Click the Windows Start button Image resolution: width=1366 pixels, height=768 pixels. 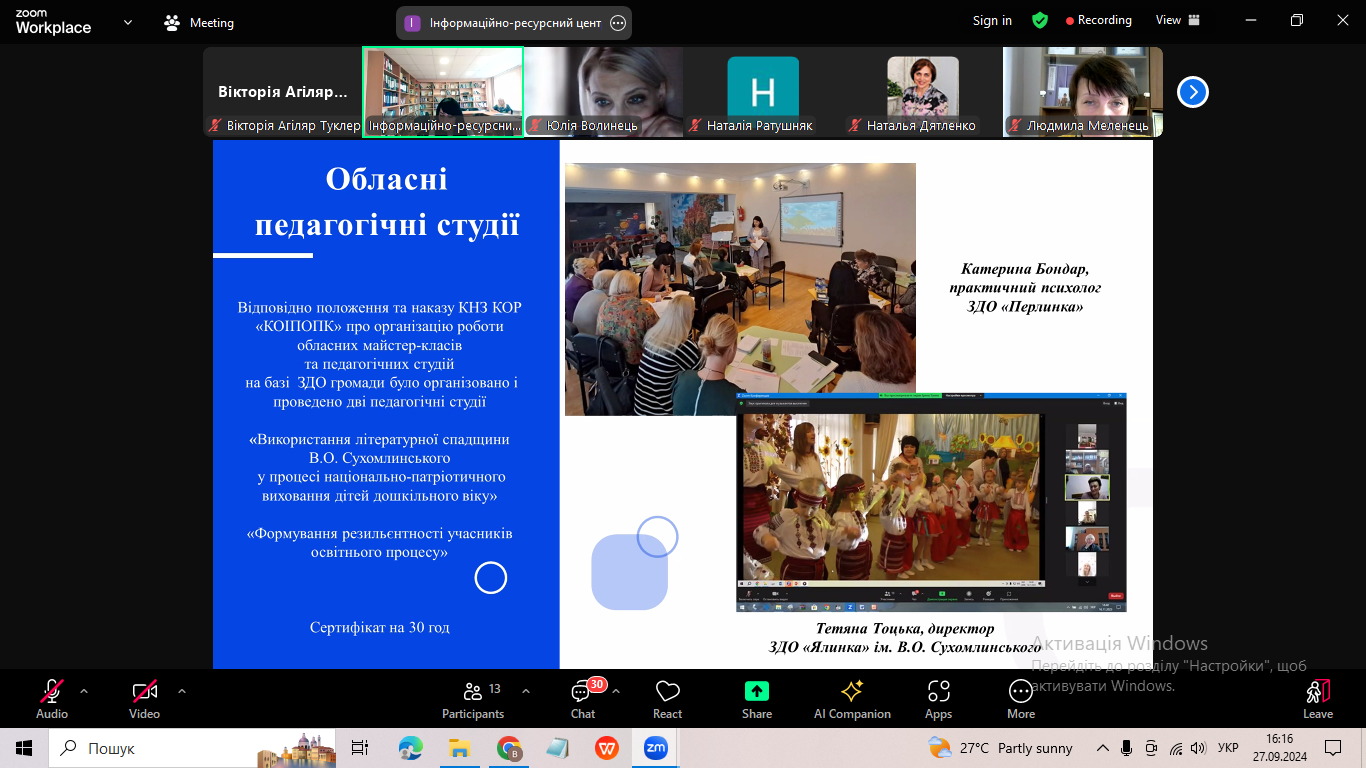click(24, 748)
